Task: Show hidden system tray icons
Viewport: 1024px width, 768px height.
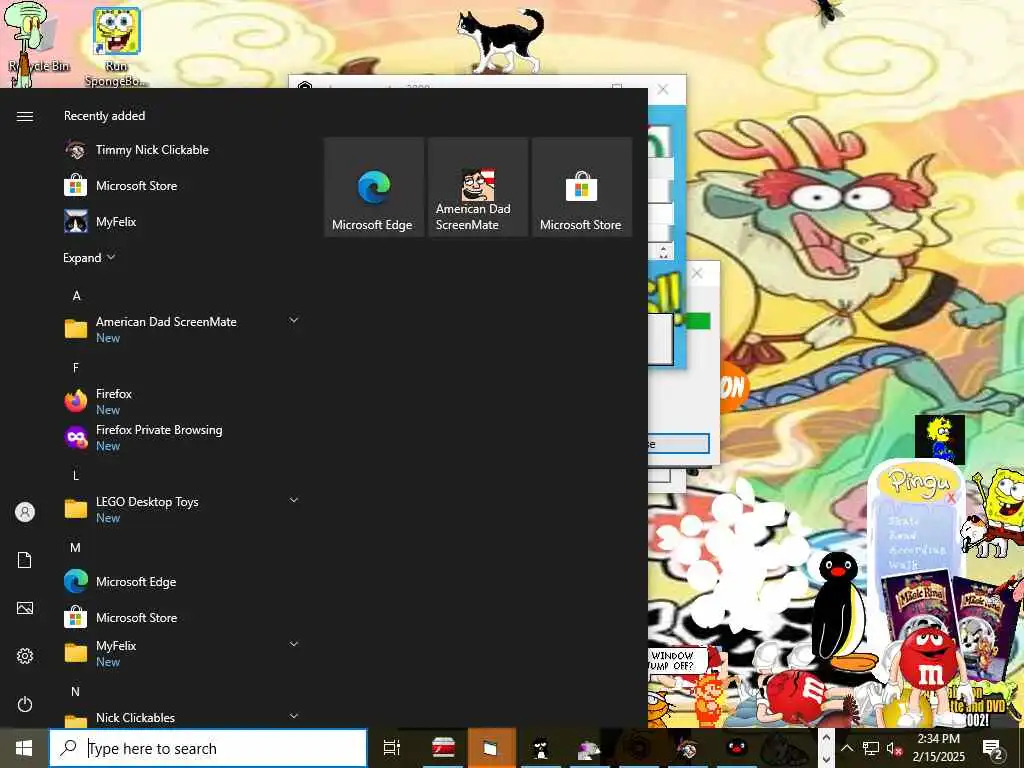Action: point(847,748)
